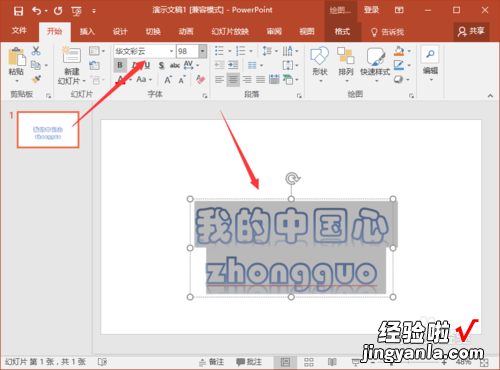This screenshot has width=500, height=370.
Task: Click the shape fill paint bucket swatch
Action: (x=399, y=51)
